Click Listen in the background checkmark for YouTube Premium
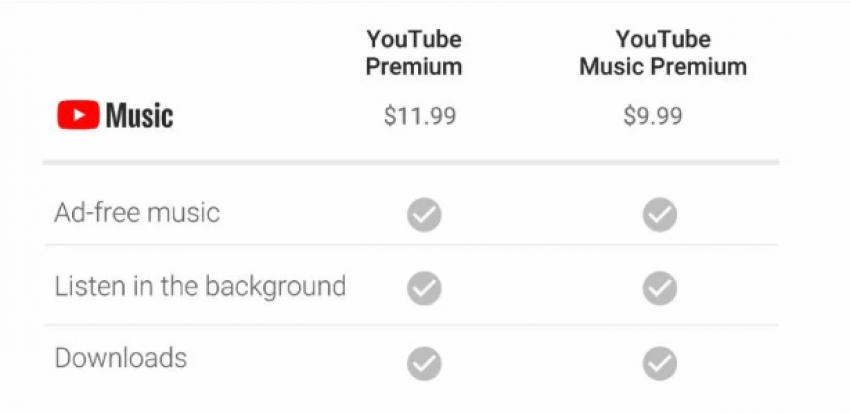 click(424, 288)
